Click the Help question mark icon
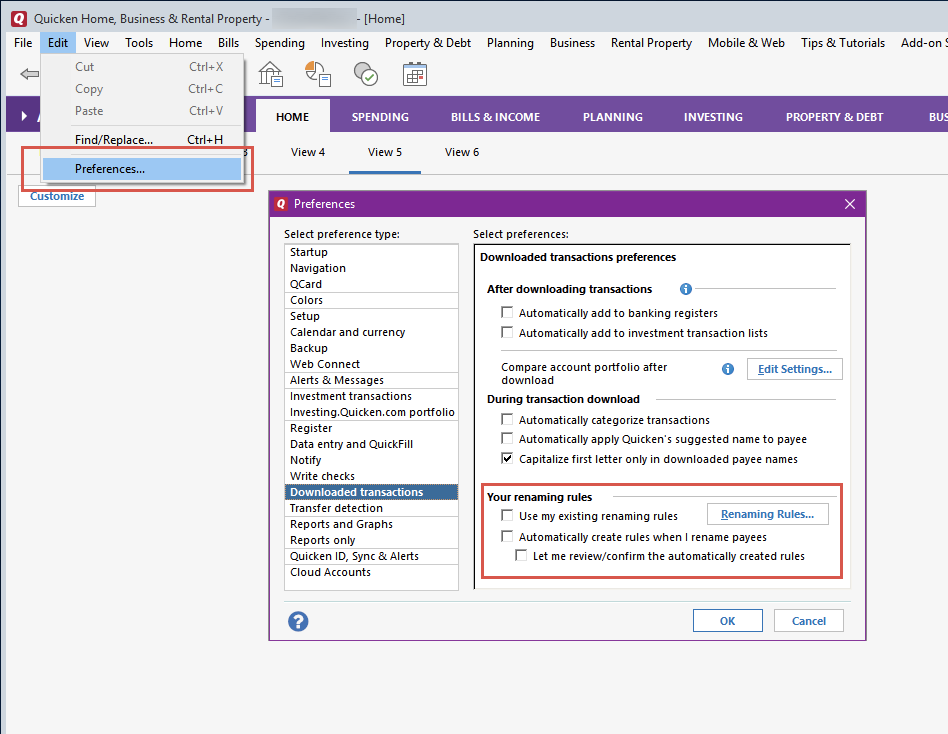Image resolution: width=948 pixels, height=734 pixels. pos(298,621)
